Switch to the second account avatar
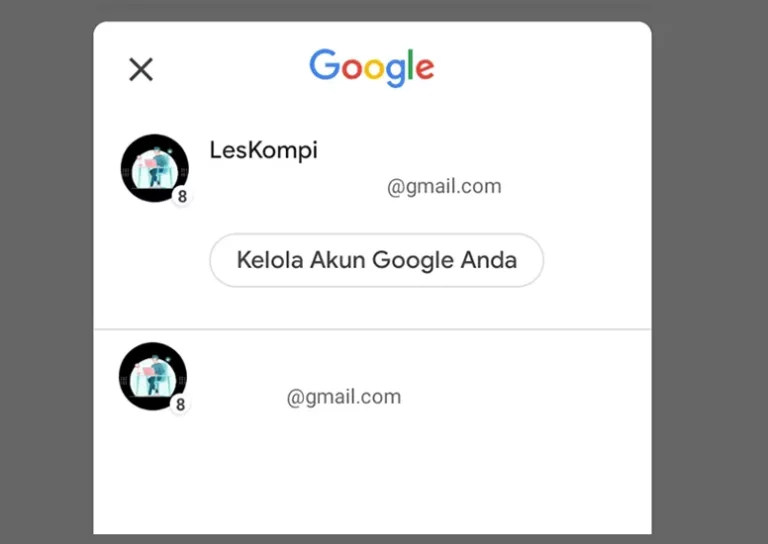The image size is (768, 544). [153, 376]
